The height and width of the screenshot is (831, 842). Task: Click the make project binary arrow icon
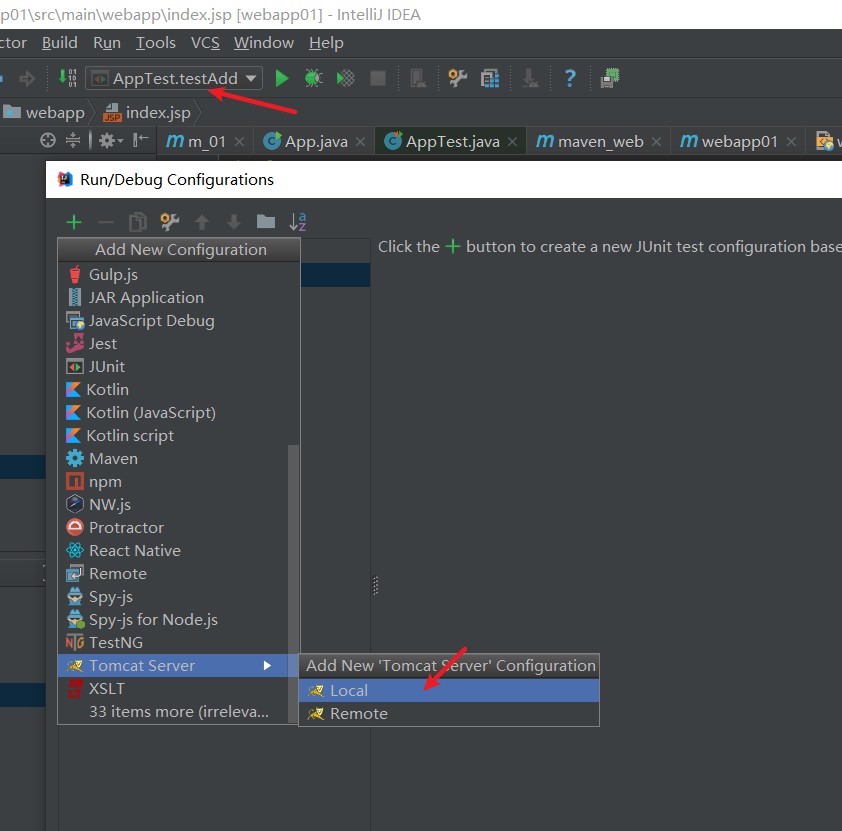click(x=68, y=78)
